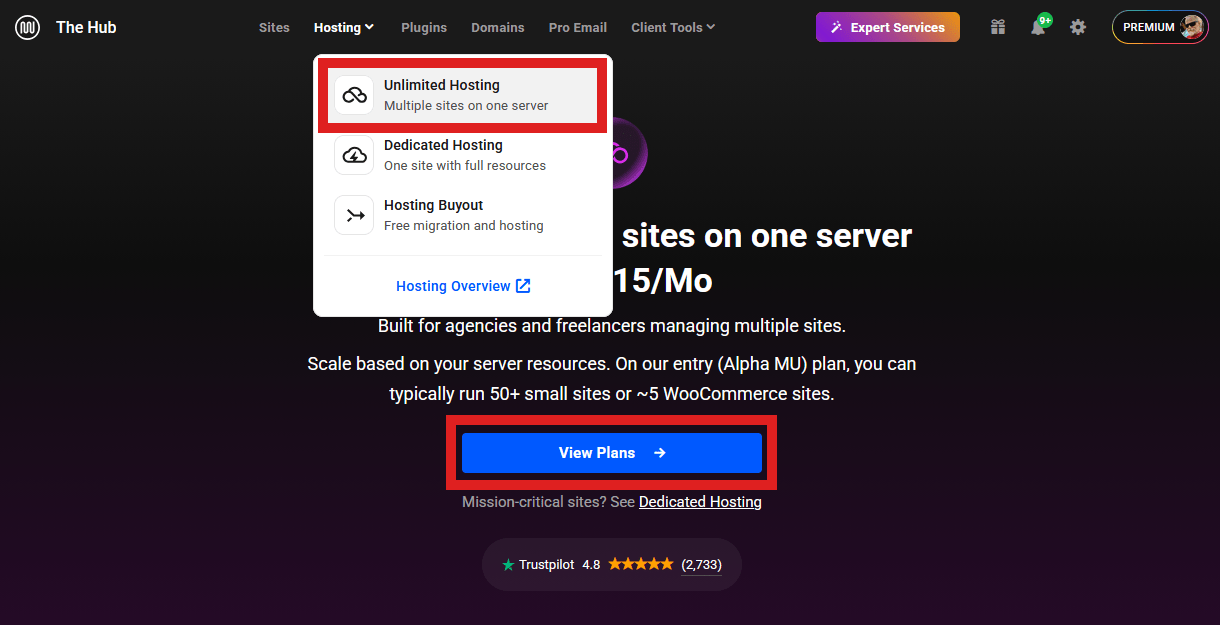Screen dimensions: 1220x625
Task: Open the settings gear icon
Action: pos(1078,27)
